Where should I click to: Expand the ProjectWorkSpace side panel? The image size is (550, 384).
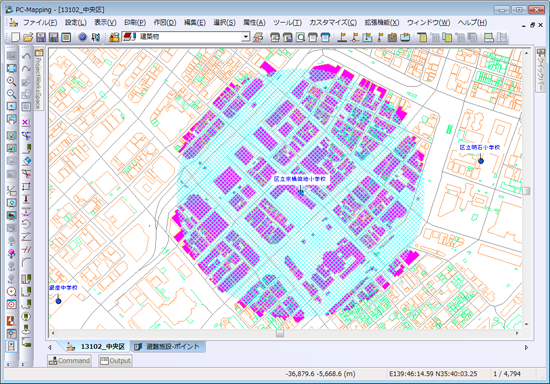[x=39, y=79]
